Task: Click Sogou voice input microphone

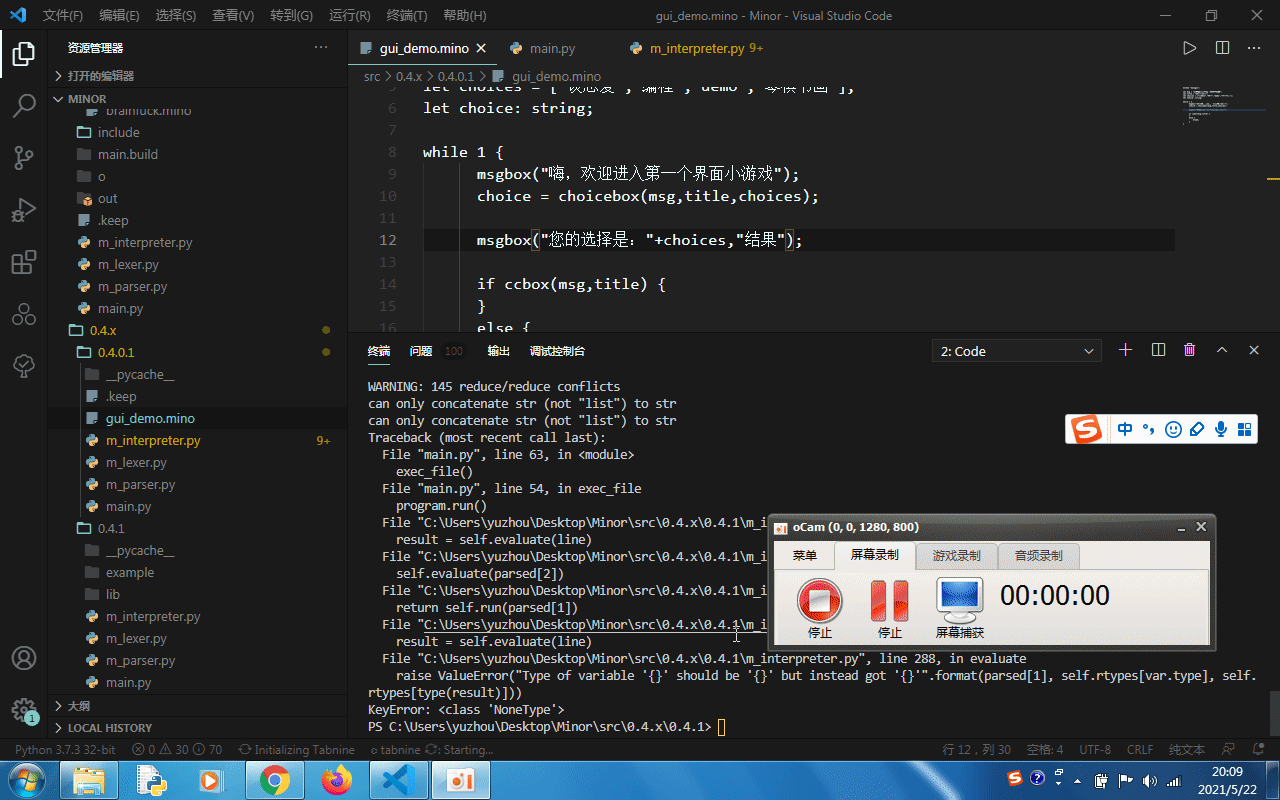Action: click(1221, 429)
